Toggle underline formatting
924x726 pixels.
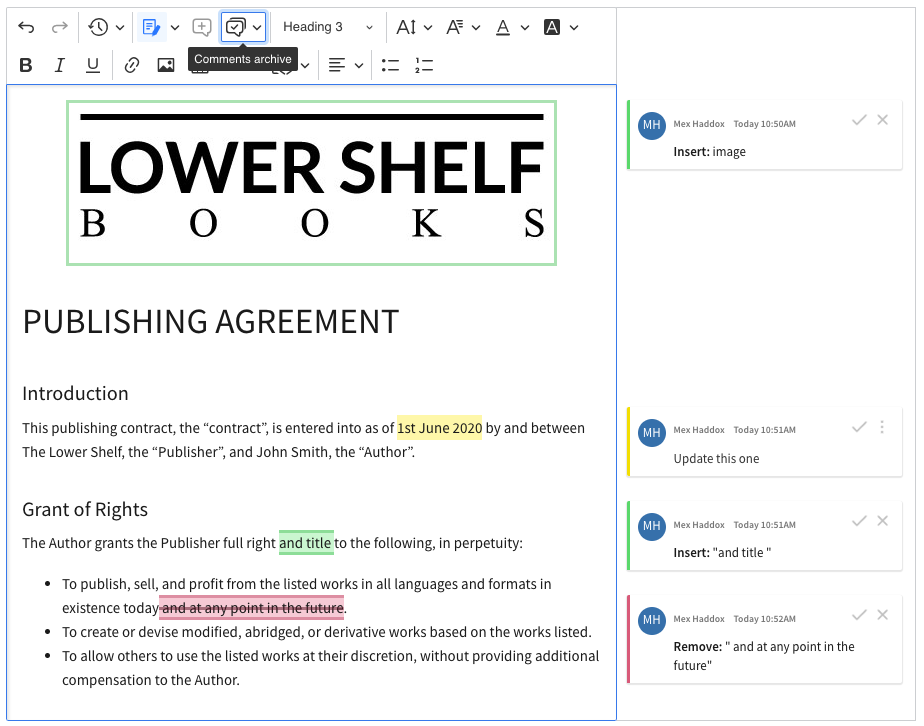click(x=92, y=64)
